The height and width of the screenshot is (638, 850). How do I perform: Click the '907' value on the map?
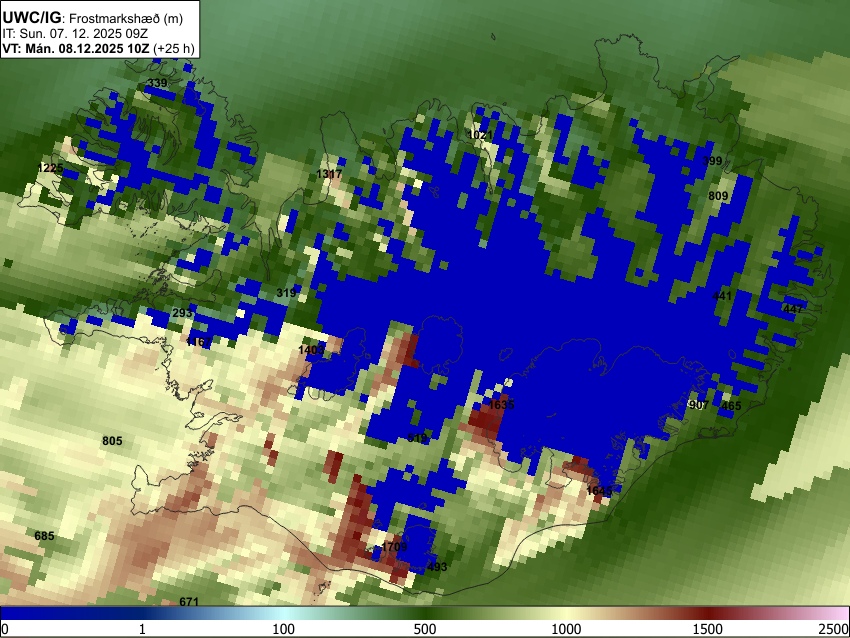pos(699,405)
